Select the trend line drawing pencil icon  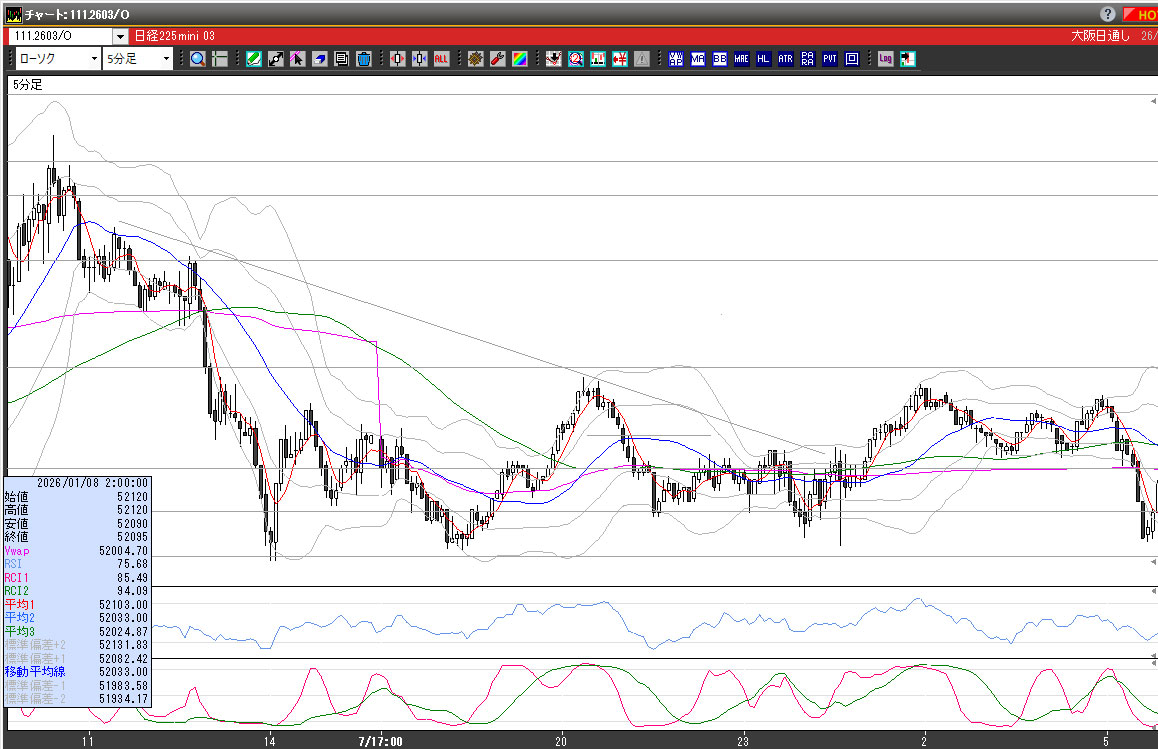click(x=254, y=59)
